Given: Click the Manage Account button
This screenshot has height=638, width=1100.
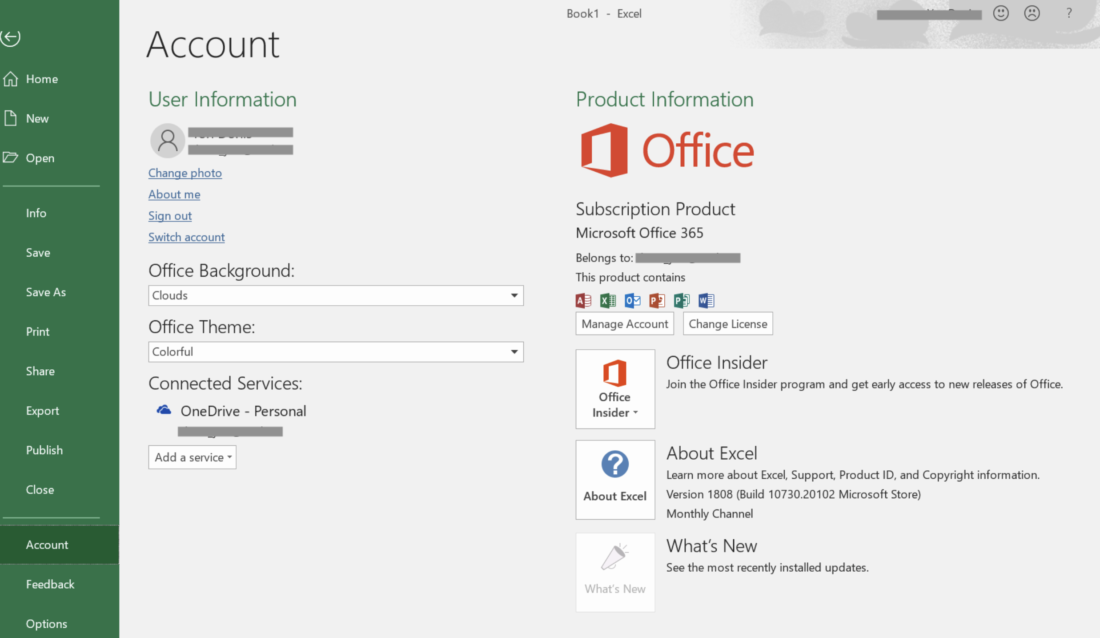Looking at the screenshot, I should 625,324.
